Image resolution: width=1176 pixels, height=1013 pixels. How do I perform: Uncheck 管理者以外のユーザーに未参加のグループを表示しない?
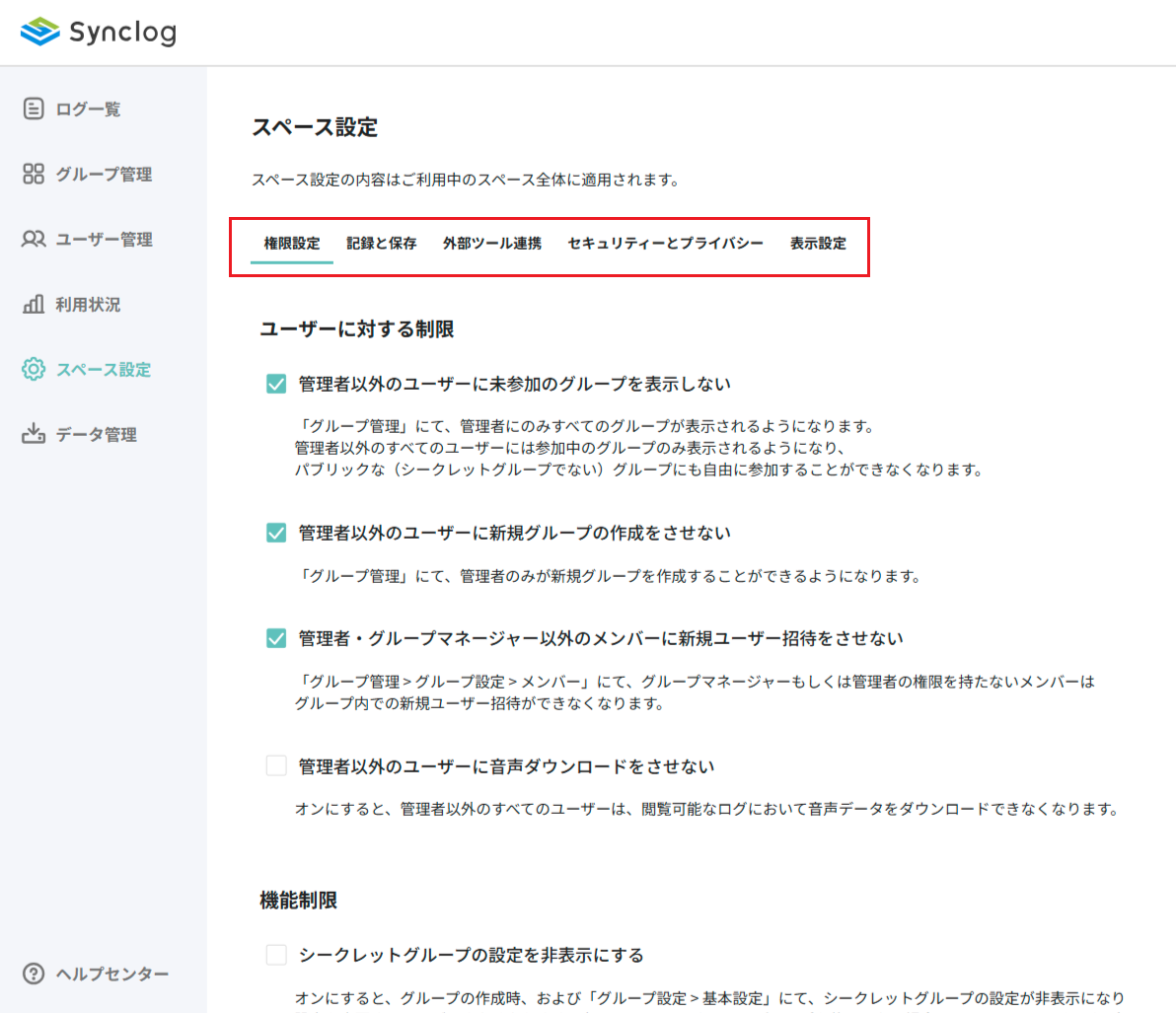276,384
